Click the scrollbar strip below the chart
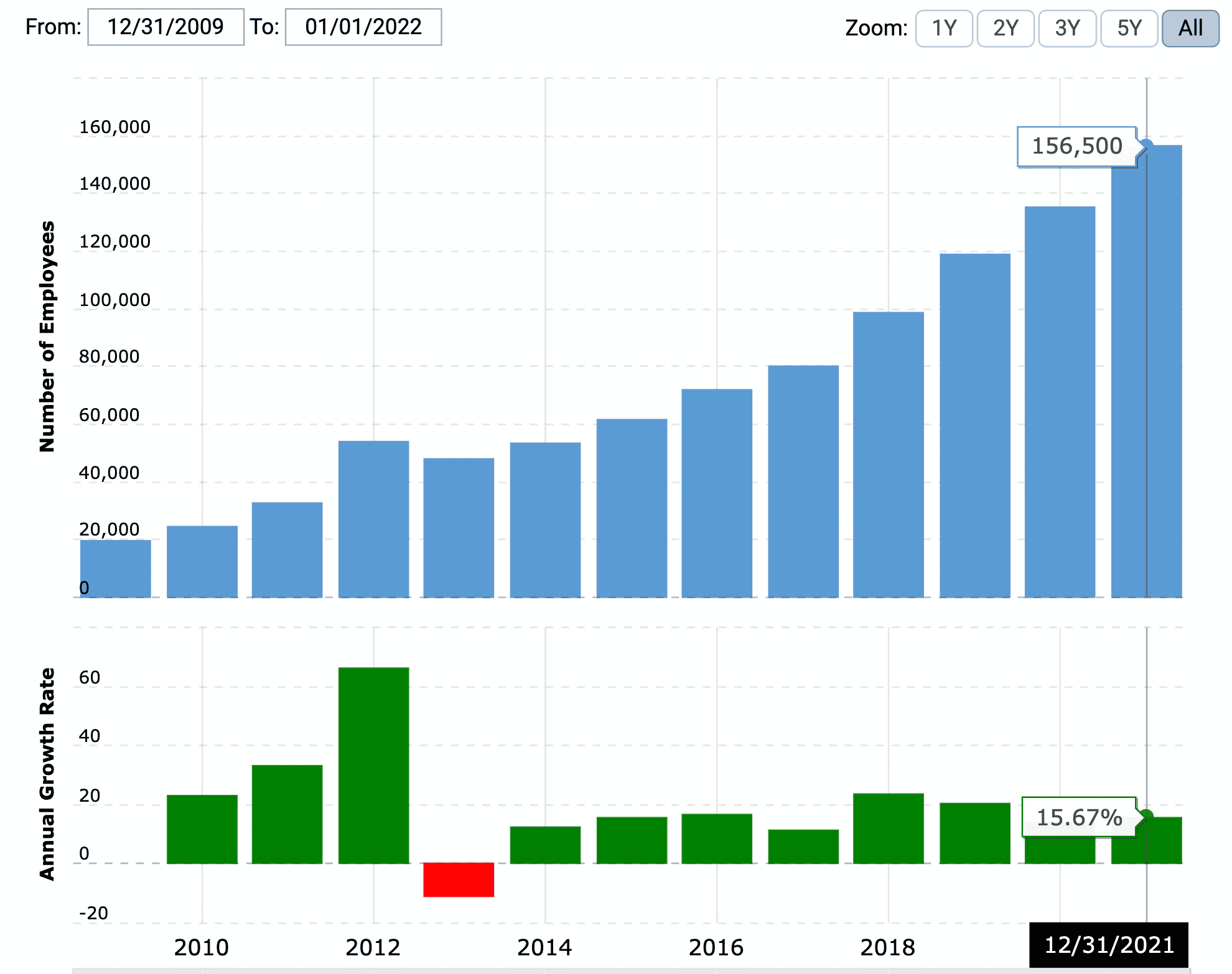Viewport: 1232px width, 974px height. click(x=622, y=970)
